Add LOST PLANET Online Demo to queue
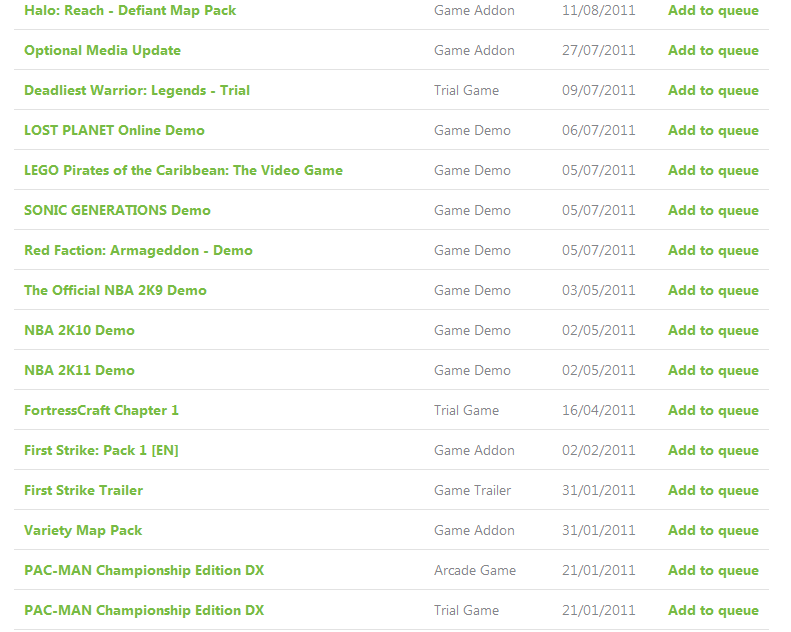This screenshot has width=791, height=632. 713,130
